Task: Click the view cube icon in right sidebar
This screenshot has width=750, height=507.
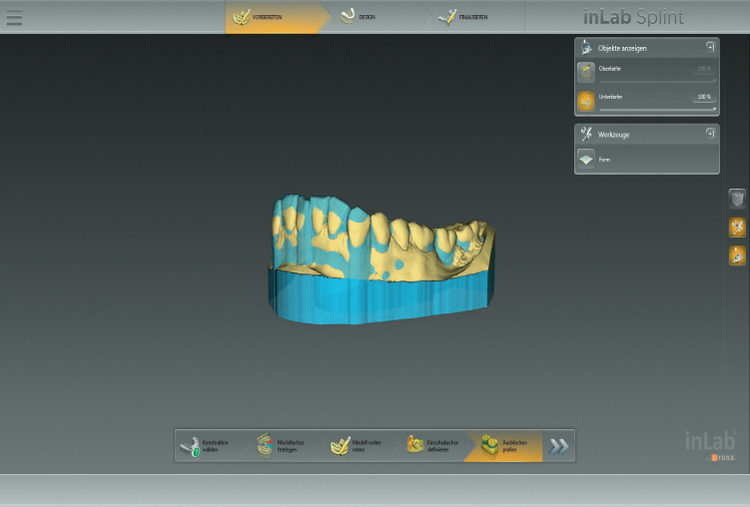Action: pos(737,199)
